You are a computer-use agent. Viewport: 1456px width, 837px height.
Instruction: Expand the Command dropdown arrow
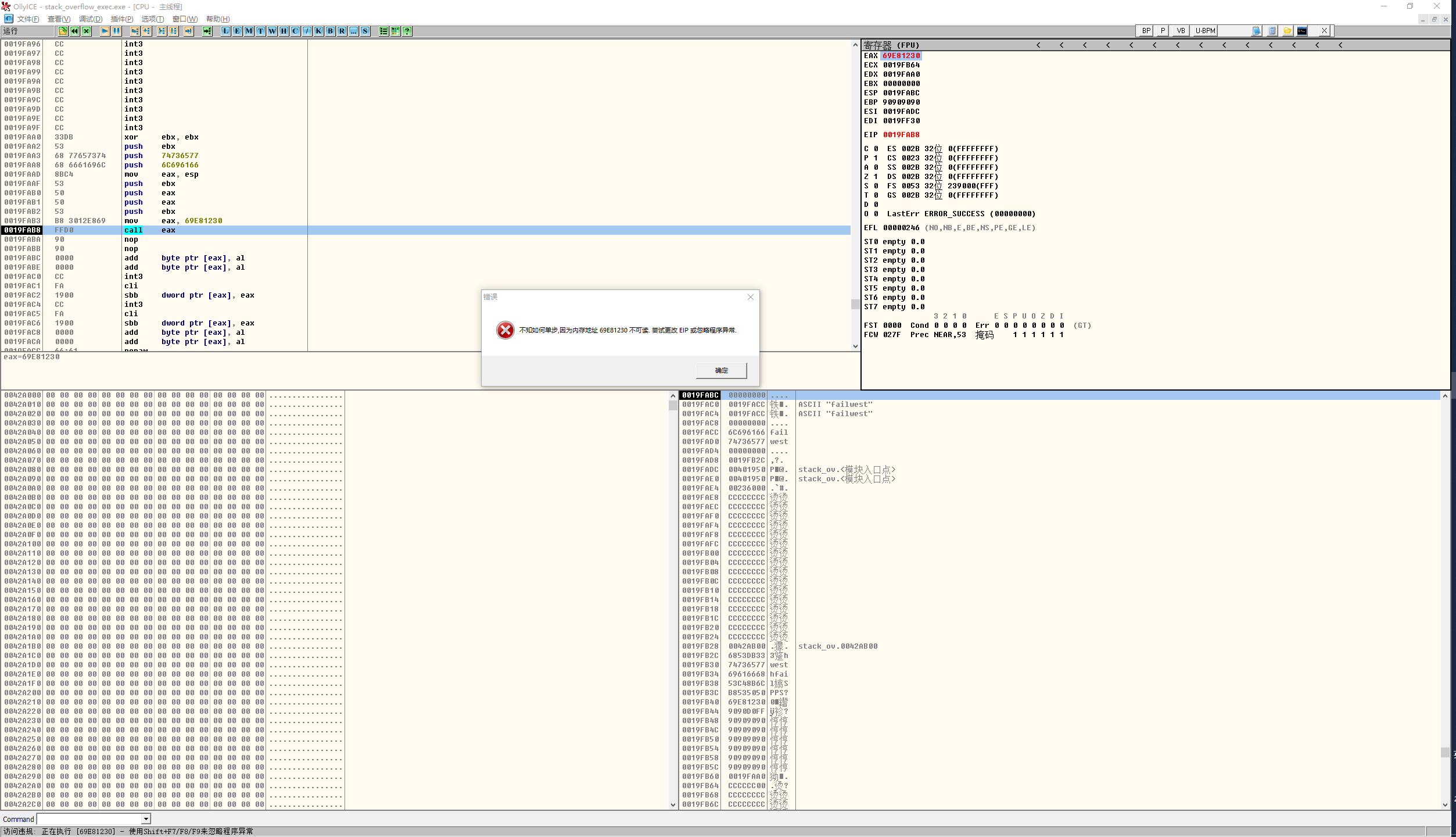(146, 819)
